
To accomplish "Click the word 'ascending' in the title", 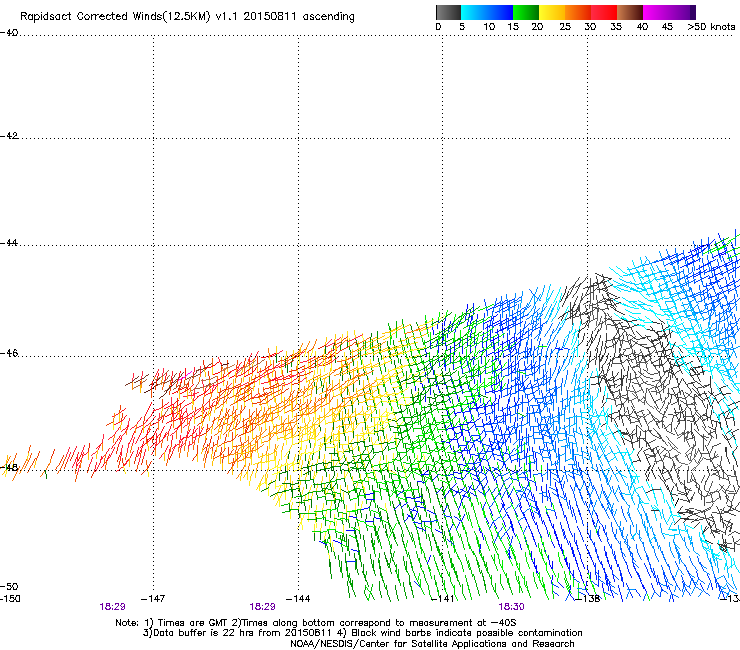I will [328, 17].
